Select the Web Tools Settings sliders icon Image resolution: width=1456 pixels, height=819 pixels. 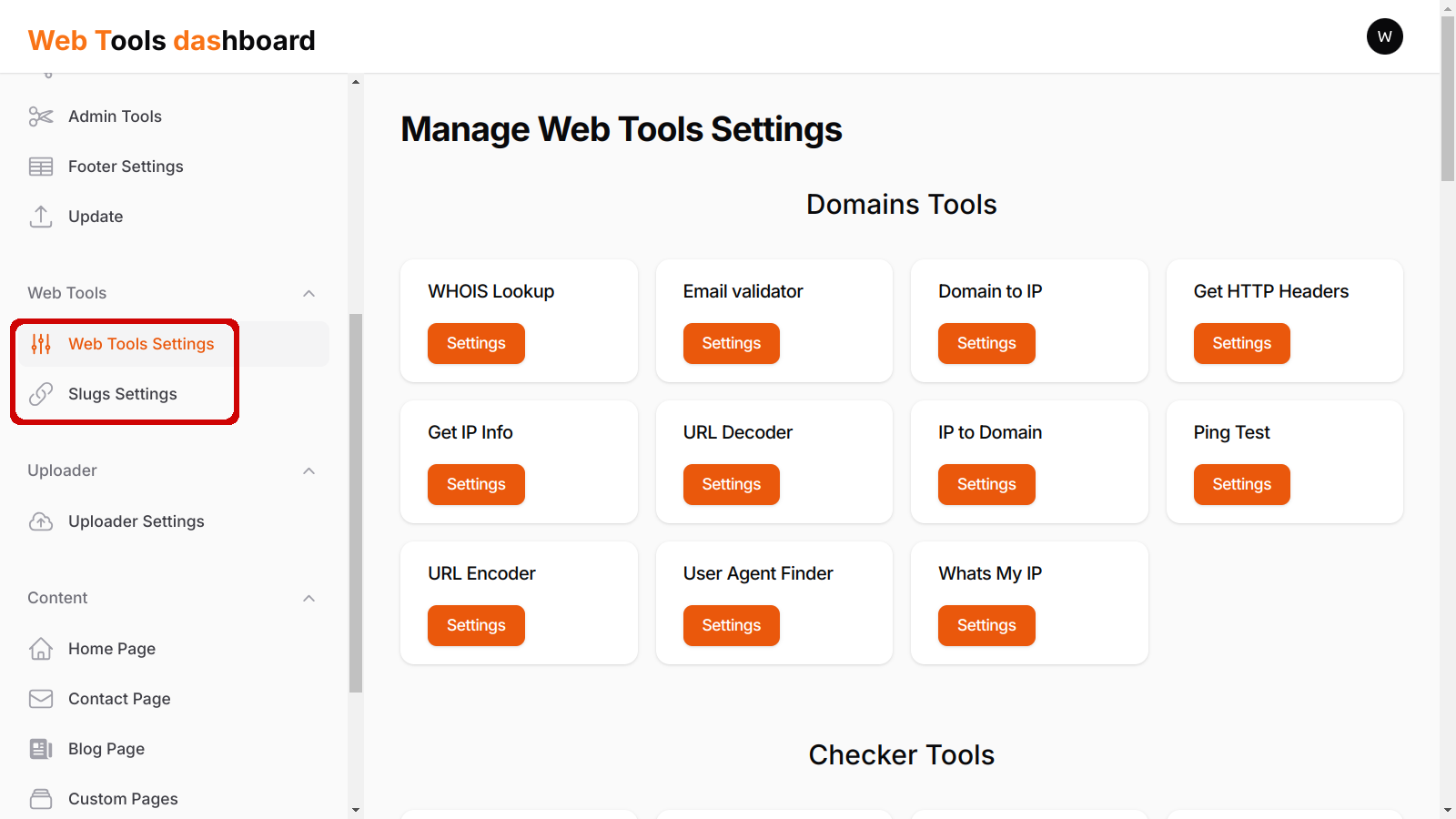[x=40, y=344]
